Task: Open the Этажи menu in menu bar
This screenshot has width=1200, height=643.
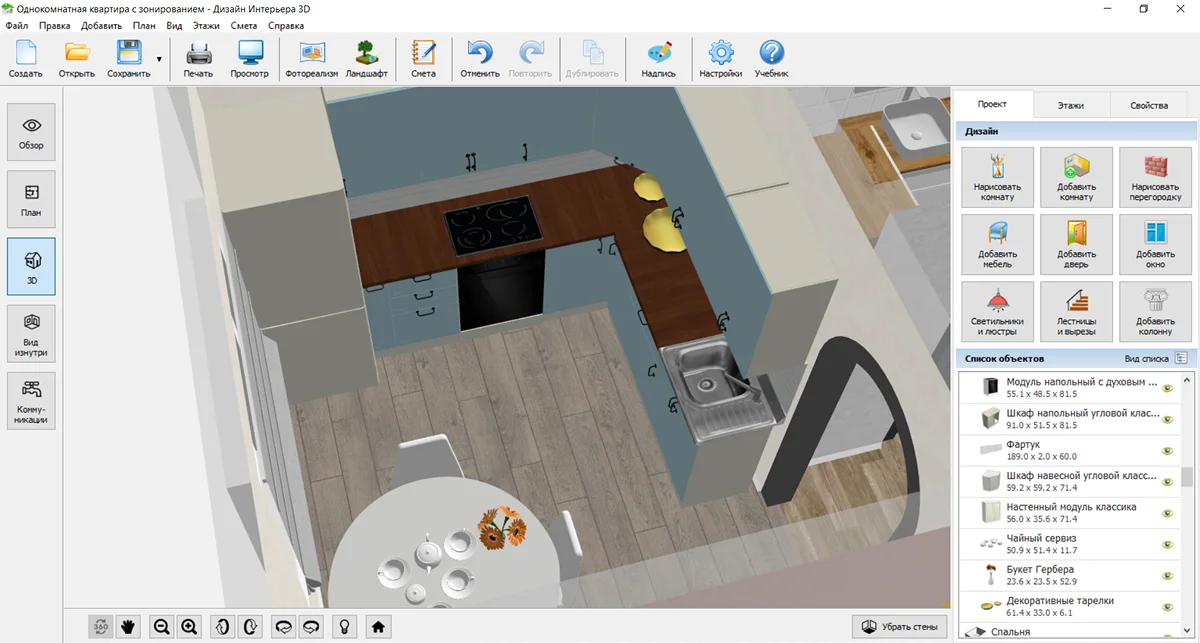Action: coord(208,25)
